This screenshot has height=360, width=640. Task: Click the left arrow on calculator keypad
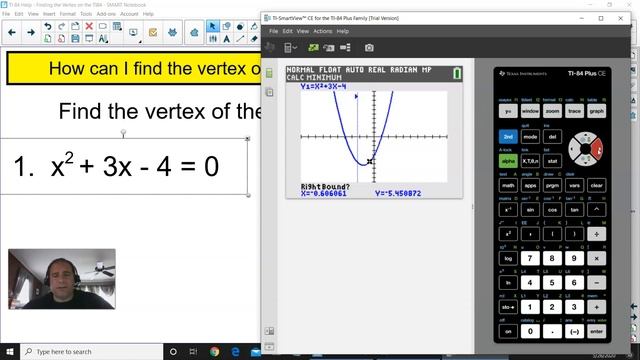point(573,149)
